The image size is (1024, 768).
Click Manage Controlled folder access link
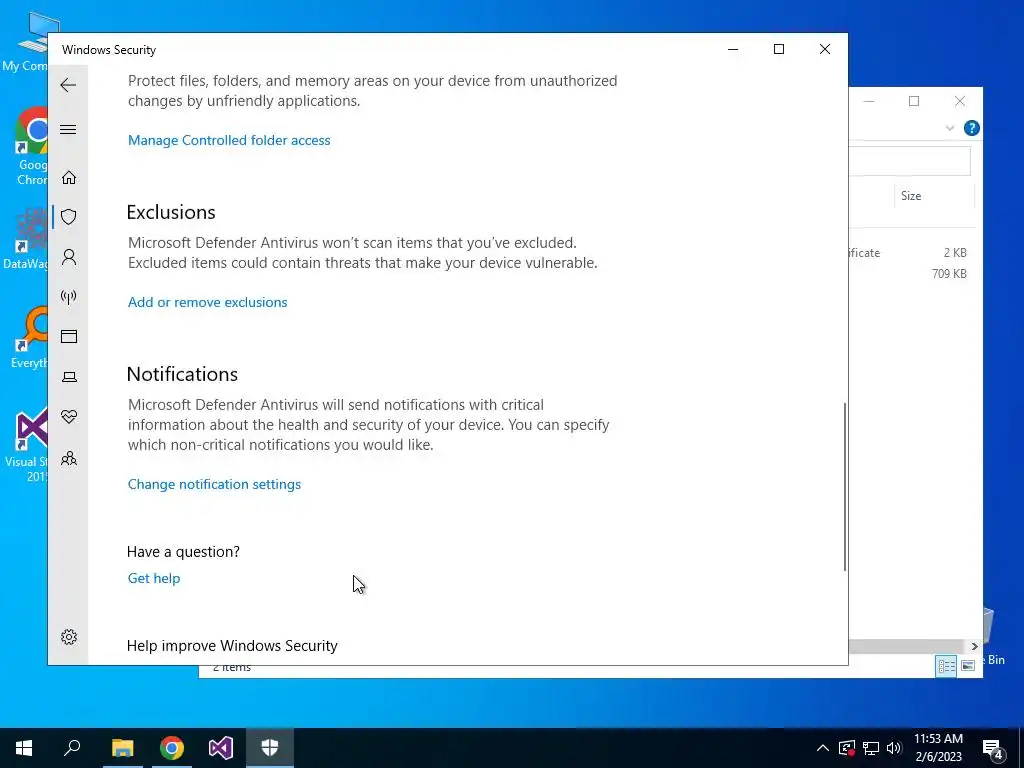click(229, 140)
